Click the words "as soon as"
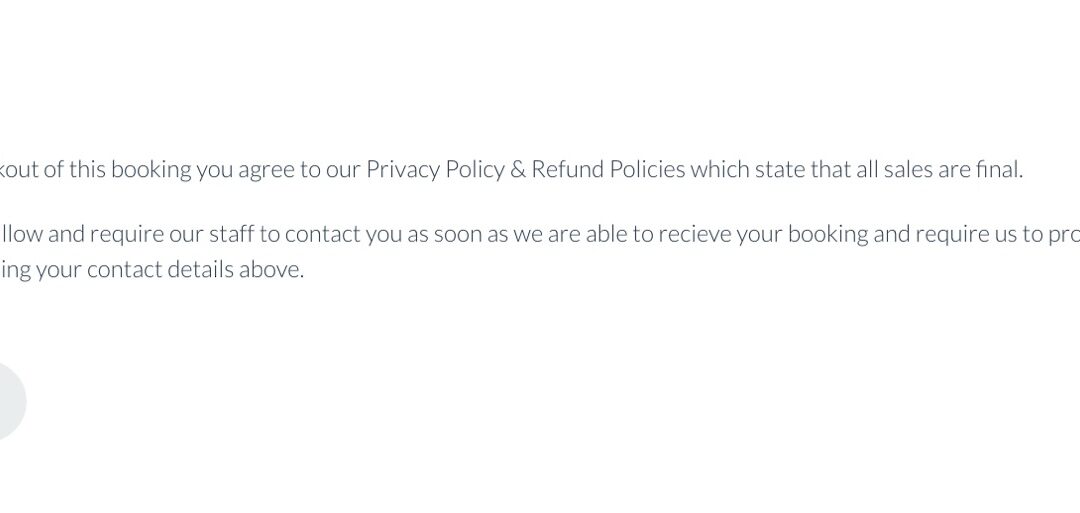Viewport: 1080px width, 513px height. pyautogui.click(x=471, y=234)
